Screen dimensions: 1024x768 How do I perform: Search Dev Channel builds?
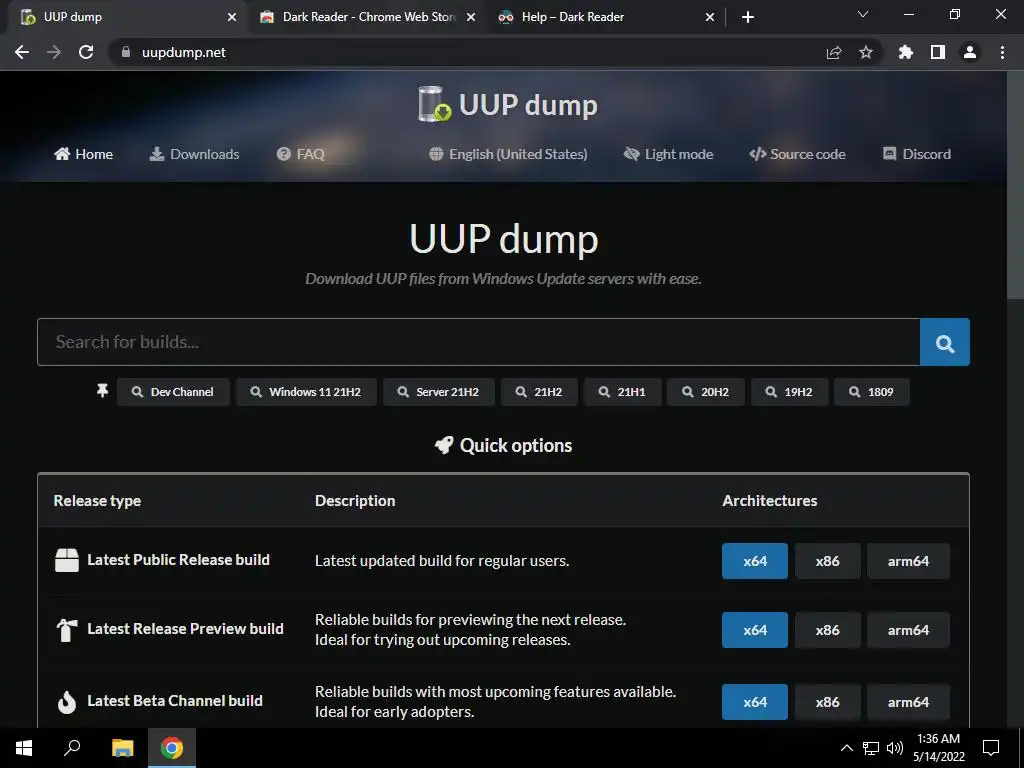173,392
